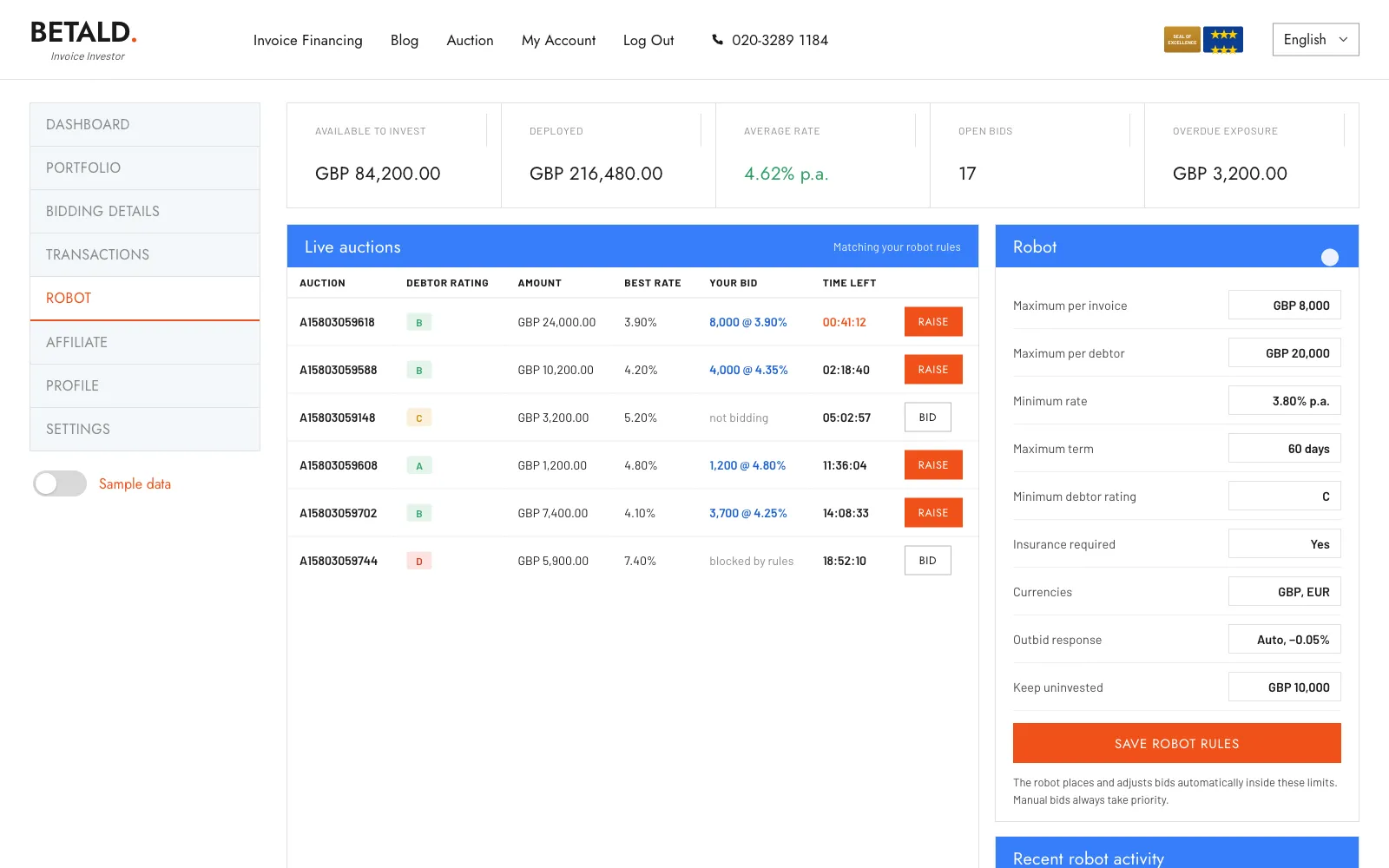Click BID for auction A15803059744
This screenshot has width=1389, height=868.
click(x=927, y=561)
